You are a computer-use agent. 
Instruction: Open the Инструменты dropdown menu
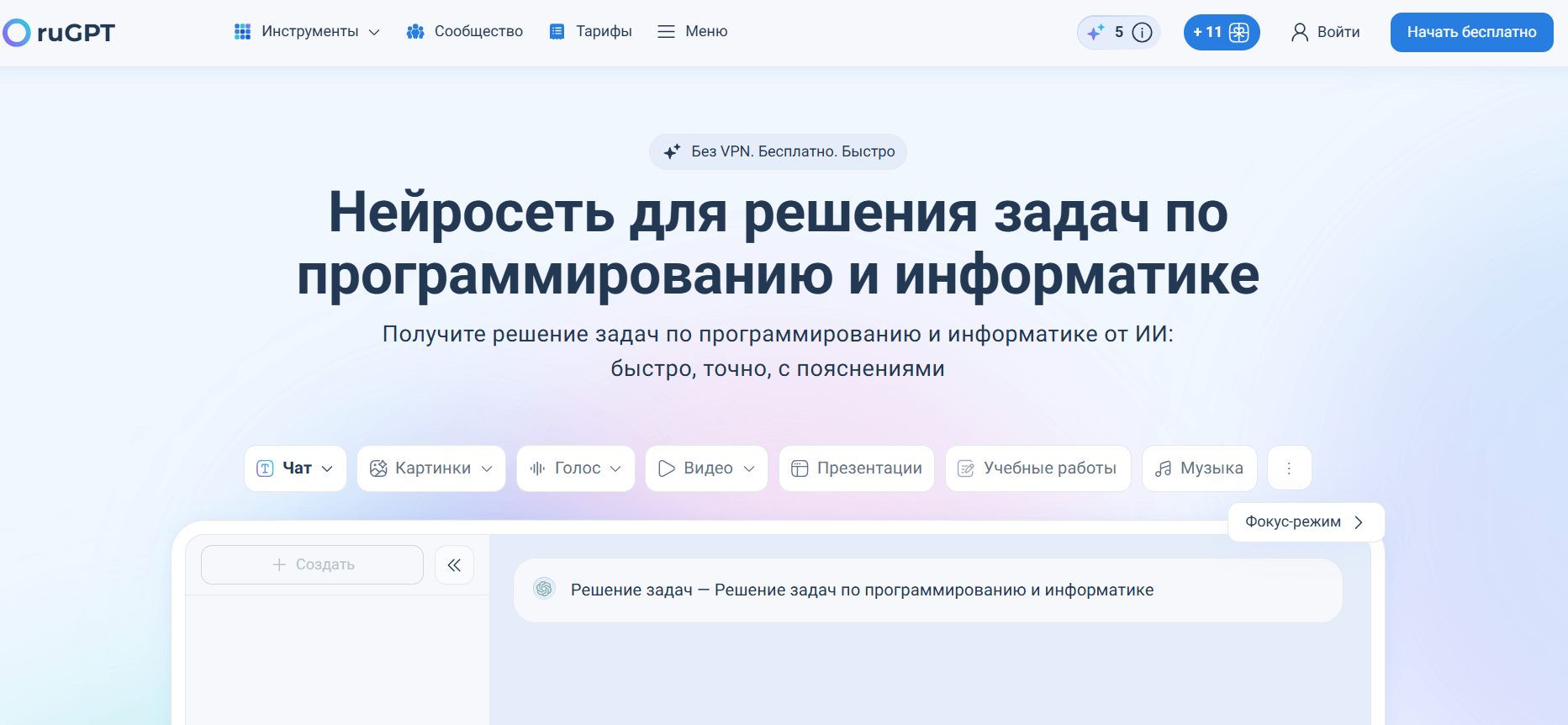click(307, 32)
